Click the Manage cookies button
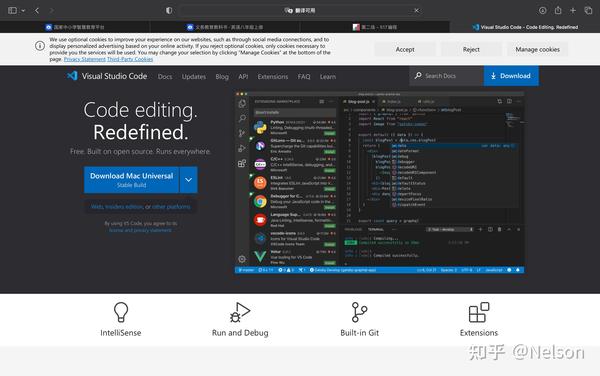This screenshot has width=600, height=376. tap(537, 49)
